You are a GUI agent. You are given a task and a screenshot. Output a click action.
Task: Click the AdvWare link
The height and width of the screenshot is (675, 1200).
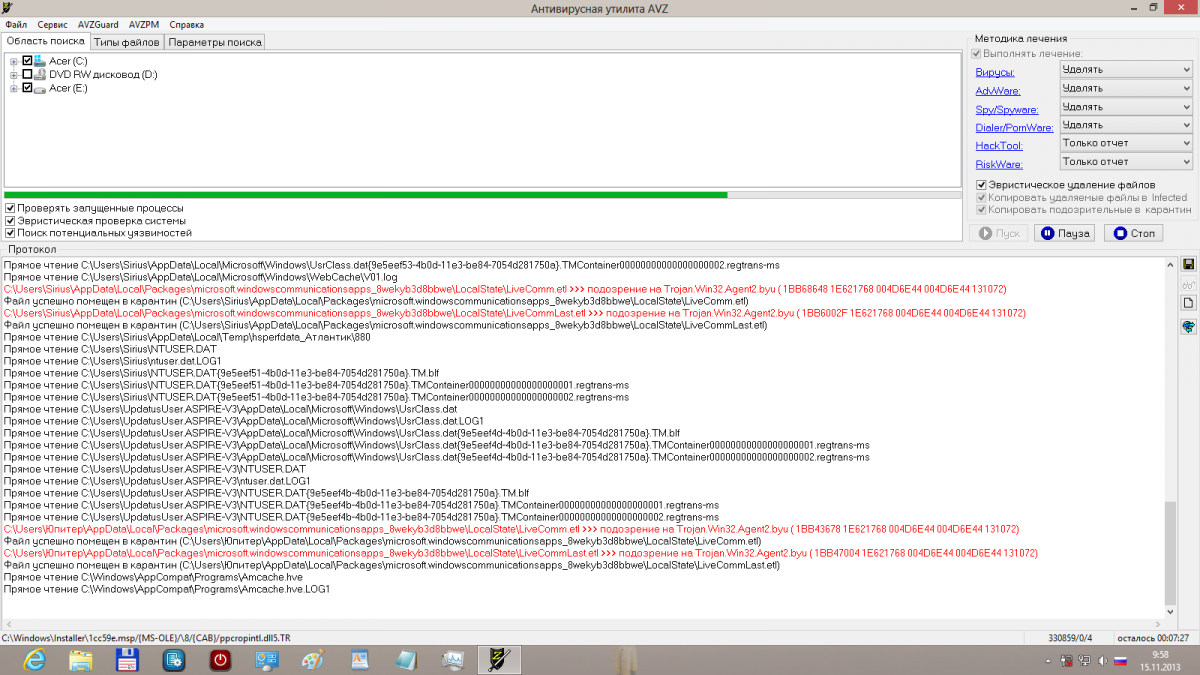[998, 91]
